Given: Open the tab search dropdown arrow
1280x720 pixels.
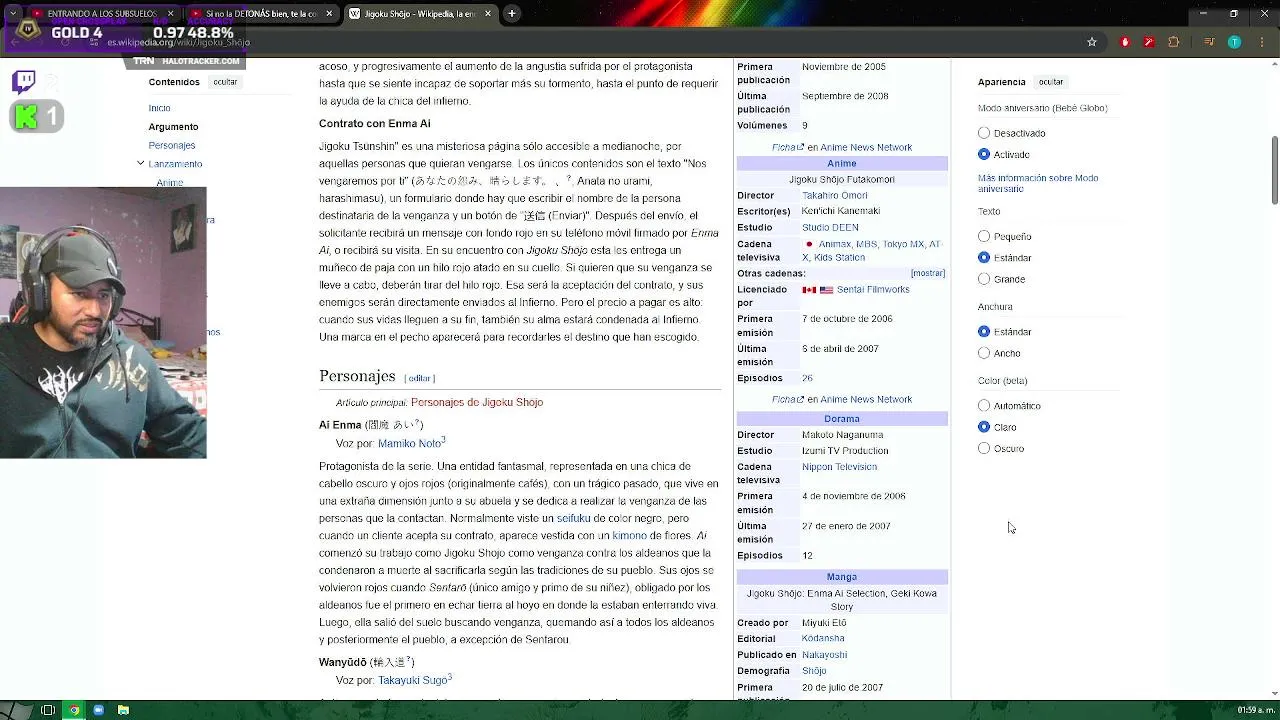Looking at the screenshot, I should (12, 14).
